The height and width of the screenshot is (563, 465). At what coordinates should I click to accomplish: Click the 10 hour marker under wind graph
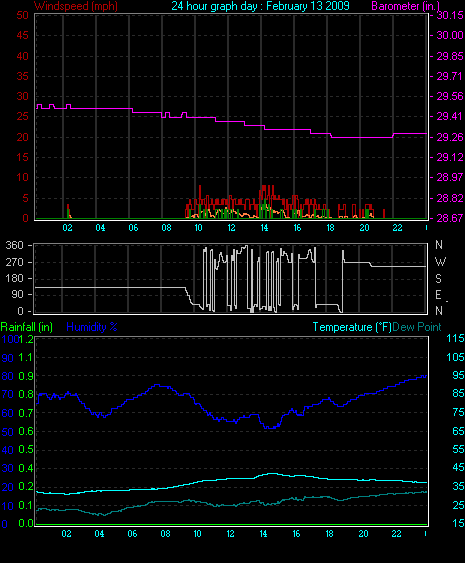(x=198, y=228)
